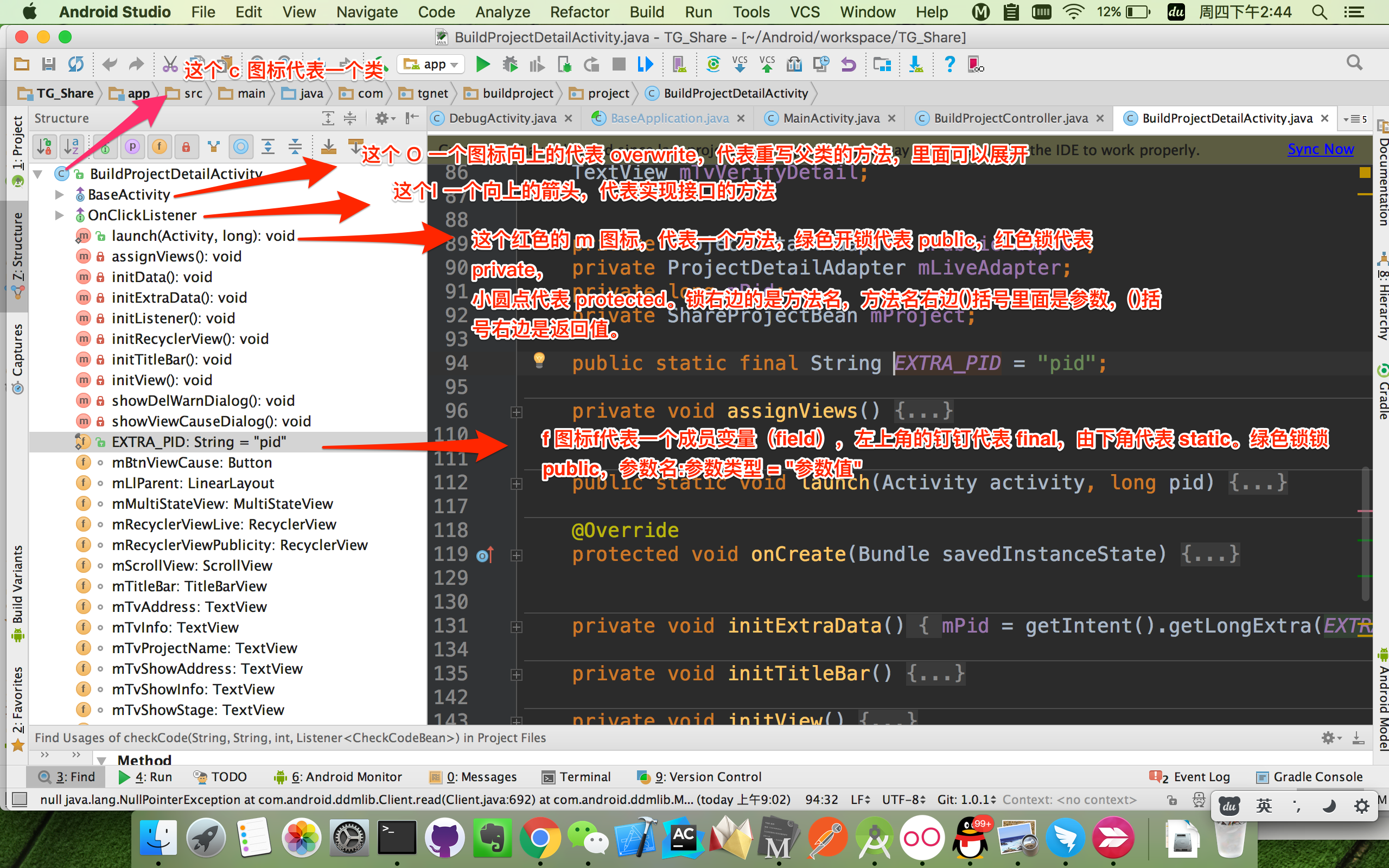Image resolution: width=1389 pixels, height=868 pixels.
Task: Click Git: 1.0.1 branch in status bar
Action: pos(967,799)
